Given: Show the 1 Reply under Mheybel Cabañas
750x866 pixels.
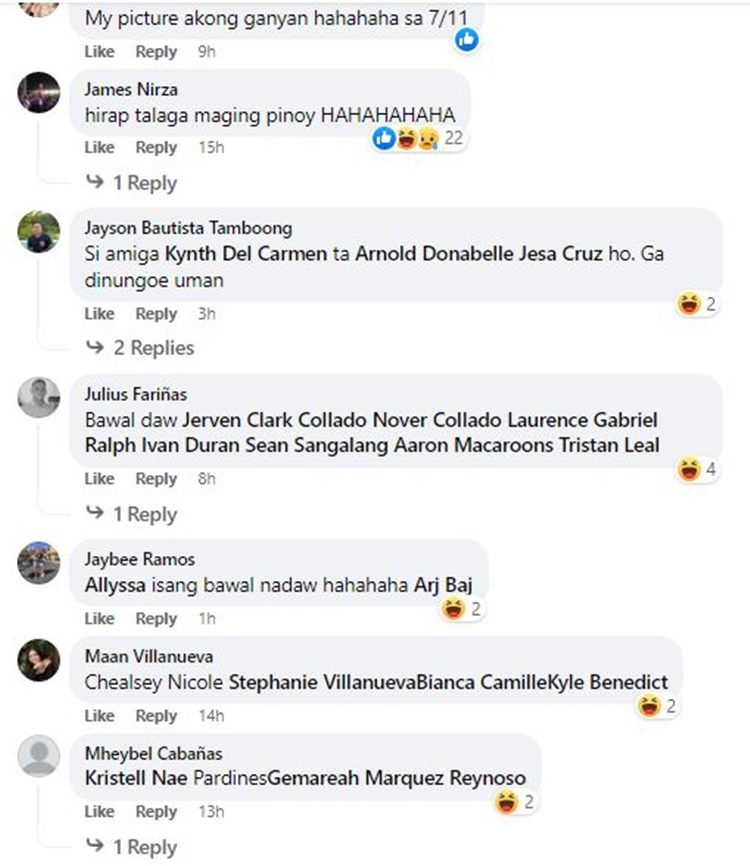Looking at the screenshot, I should pyautogui.click(x=132, y=846).
